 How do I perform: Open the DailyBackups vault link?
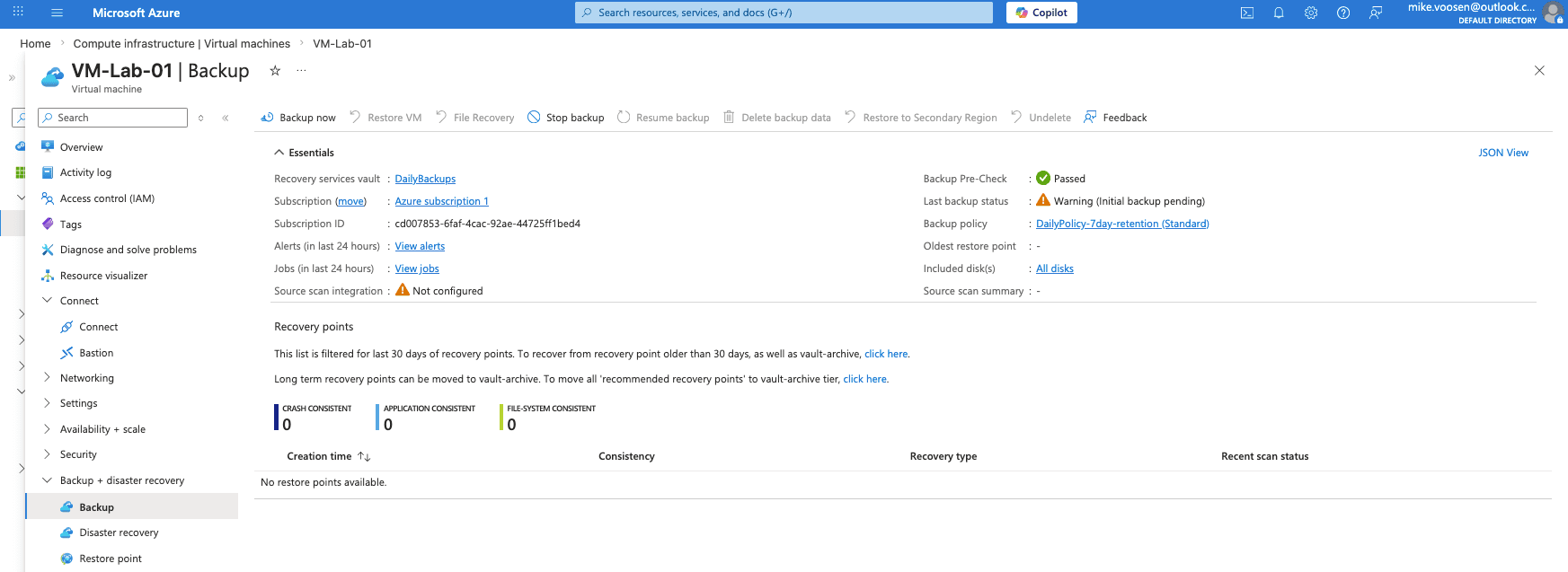425,179
